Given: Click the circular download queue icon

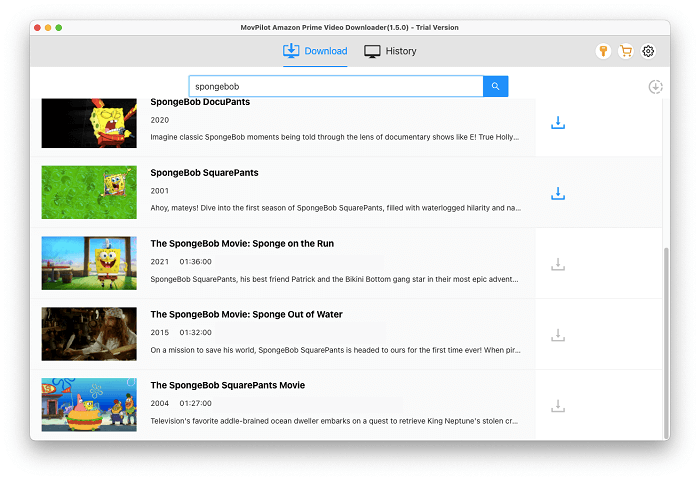Looking at the screenshot, I should click(x=655, y=87).
